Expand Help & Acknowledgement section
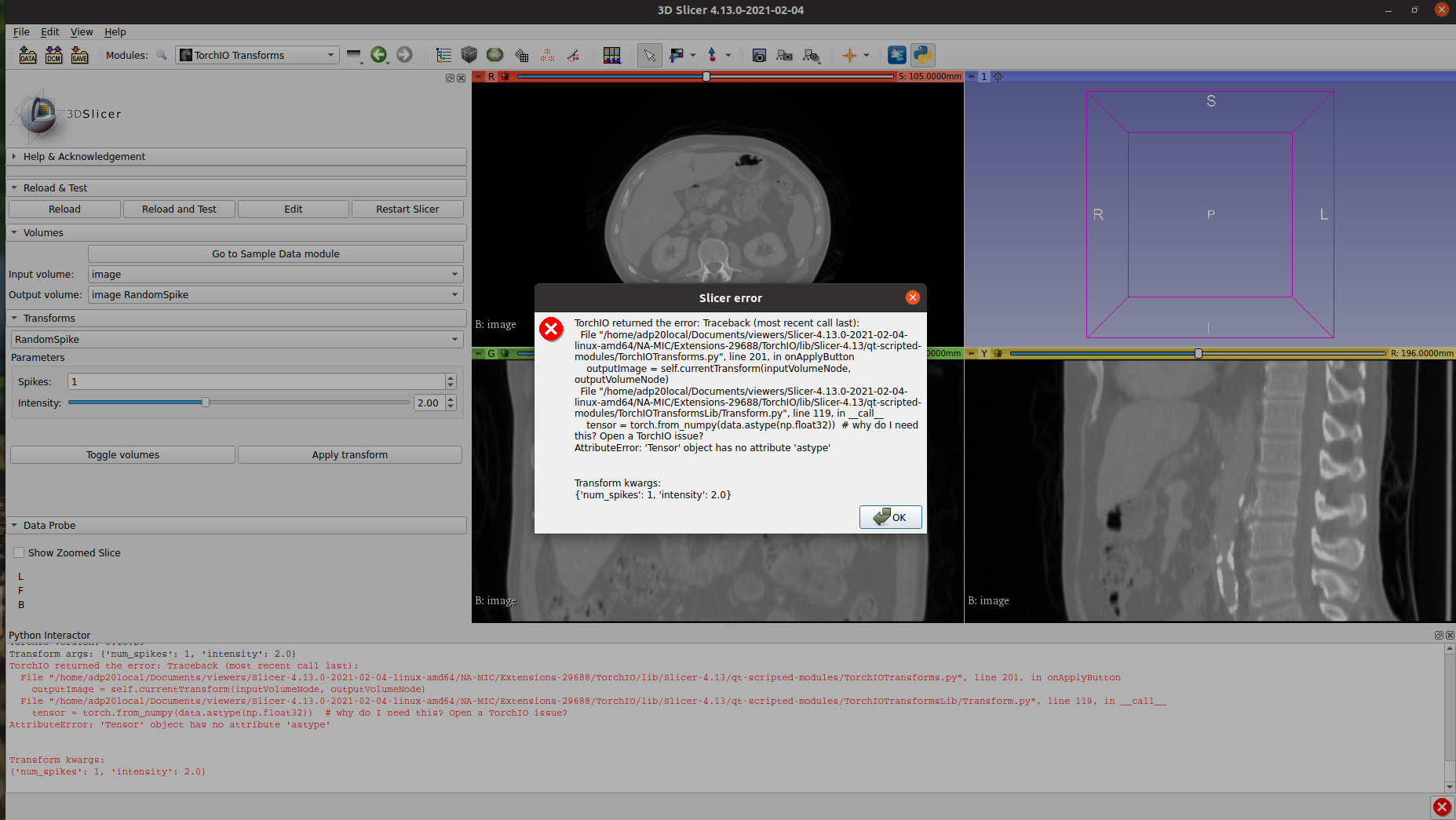This screenshot has width=1456, height=820. (236, 156)
